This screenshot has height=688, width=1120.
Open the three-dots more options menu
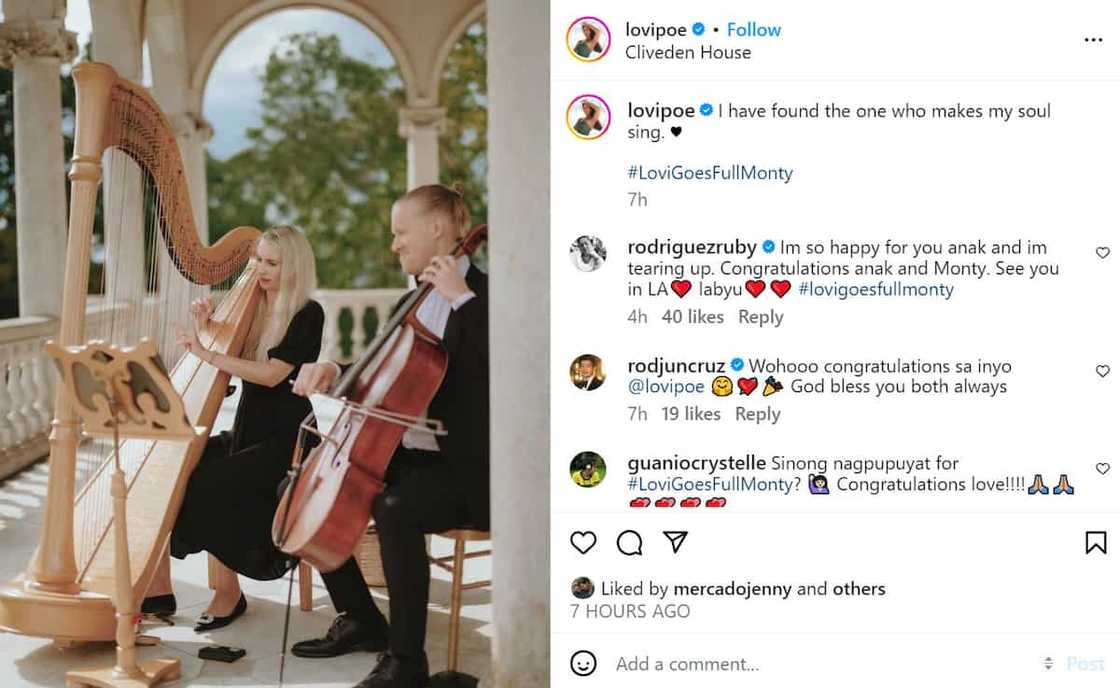pos(1093,40)
